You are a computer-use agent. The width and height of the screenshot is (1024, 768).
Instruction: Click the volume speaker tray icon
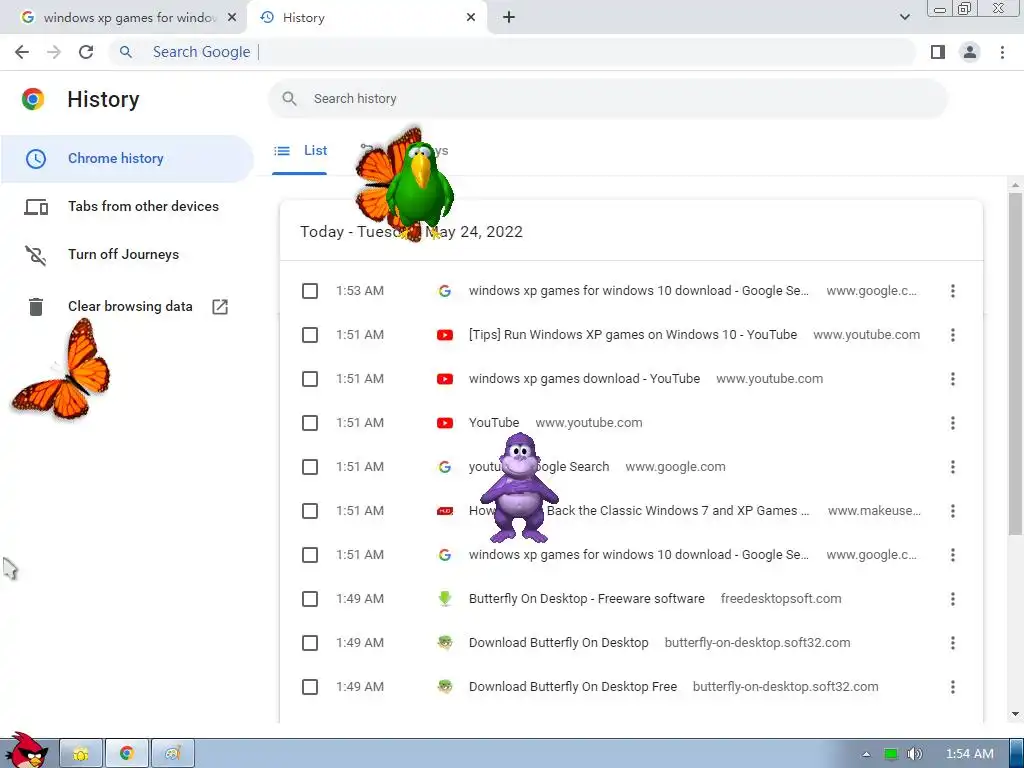coord(914,754)
